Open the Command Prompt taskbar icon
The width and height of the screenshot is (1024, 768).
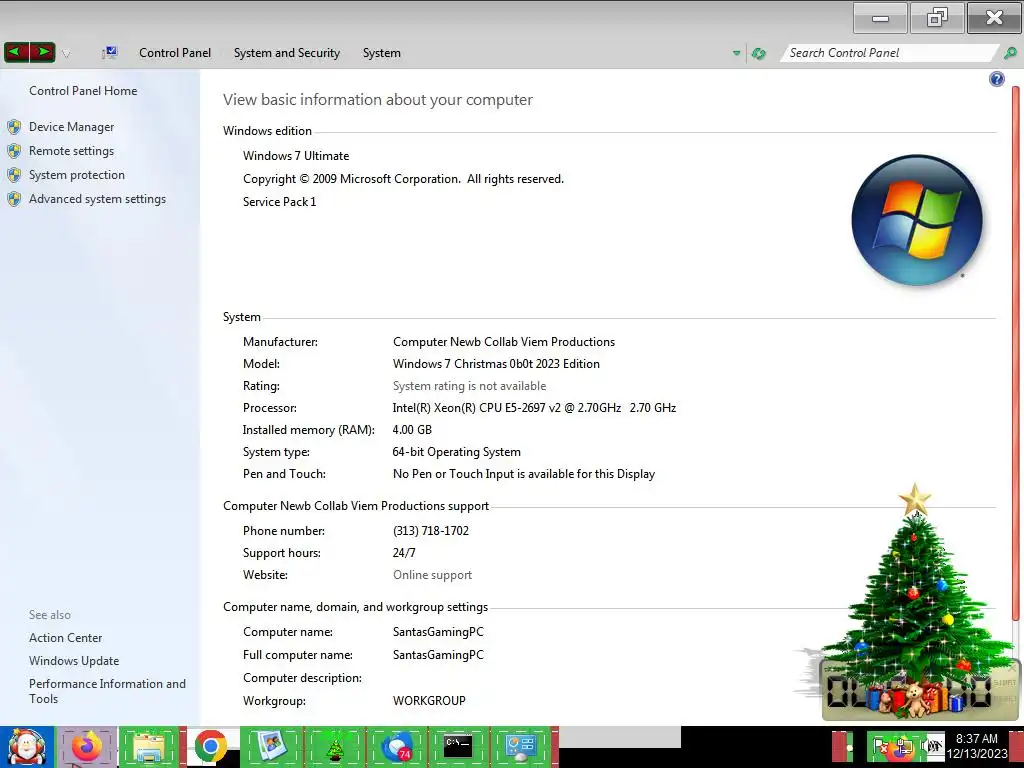(458, 747)
